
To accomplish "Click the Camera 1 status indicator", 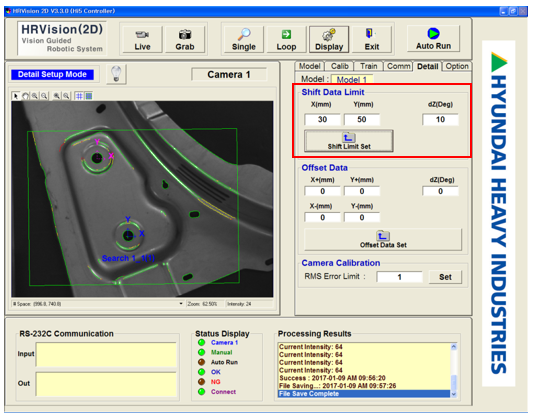I will 201,343.
